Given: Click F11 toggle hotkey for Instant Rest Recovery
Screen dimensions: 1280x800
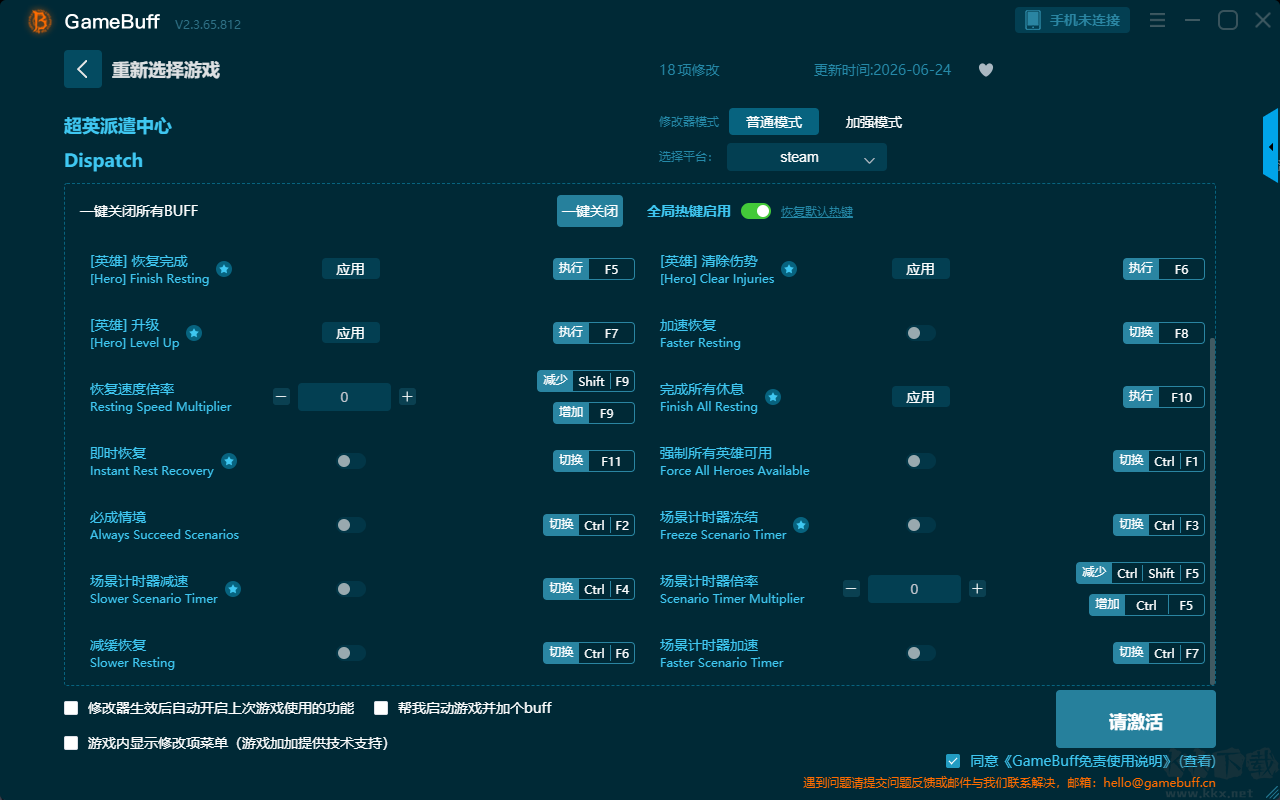Looking at the screenshot, I should 594,461.
